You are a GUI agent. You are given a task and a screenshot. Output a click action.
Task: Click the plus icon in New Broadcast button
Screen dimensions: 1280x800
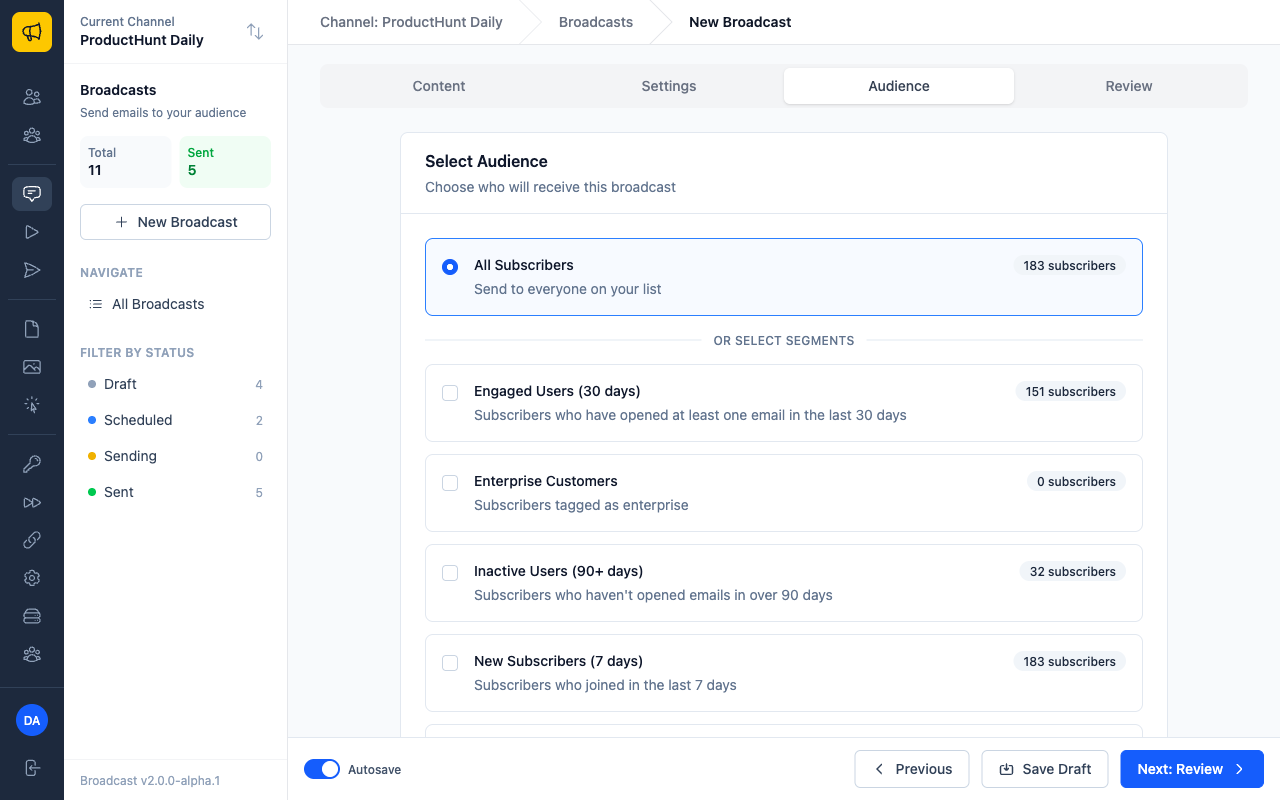point(121,222)
